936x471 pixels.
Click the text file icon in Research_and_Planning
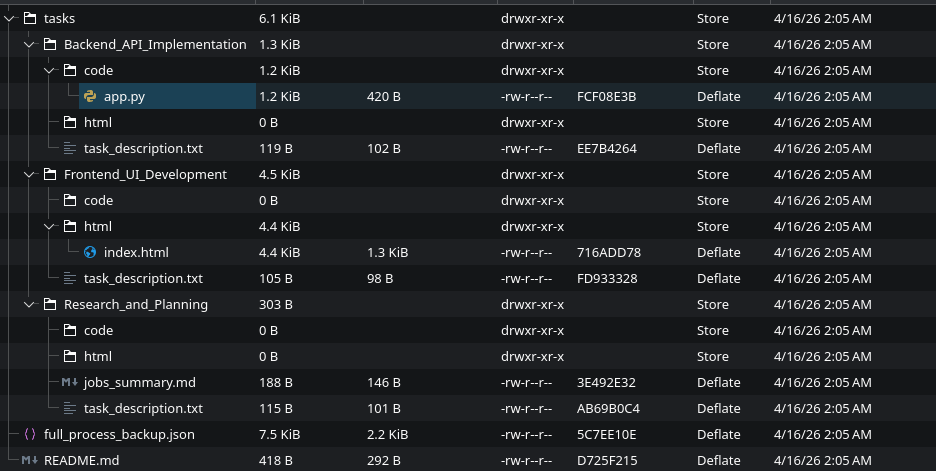70,409
